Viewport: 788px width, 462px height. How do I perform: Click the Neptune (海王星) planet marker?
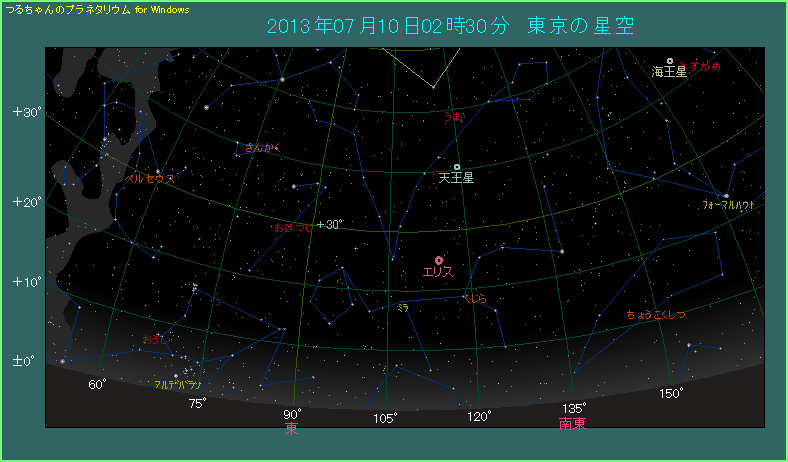tap(670, 61)
